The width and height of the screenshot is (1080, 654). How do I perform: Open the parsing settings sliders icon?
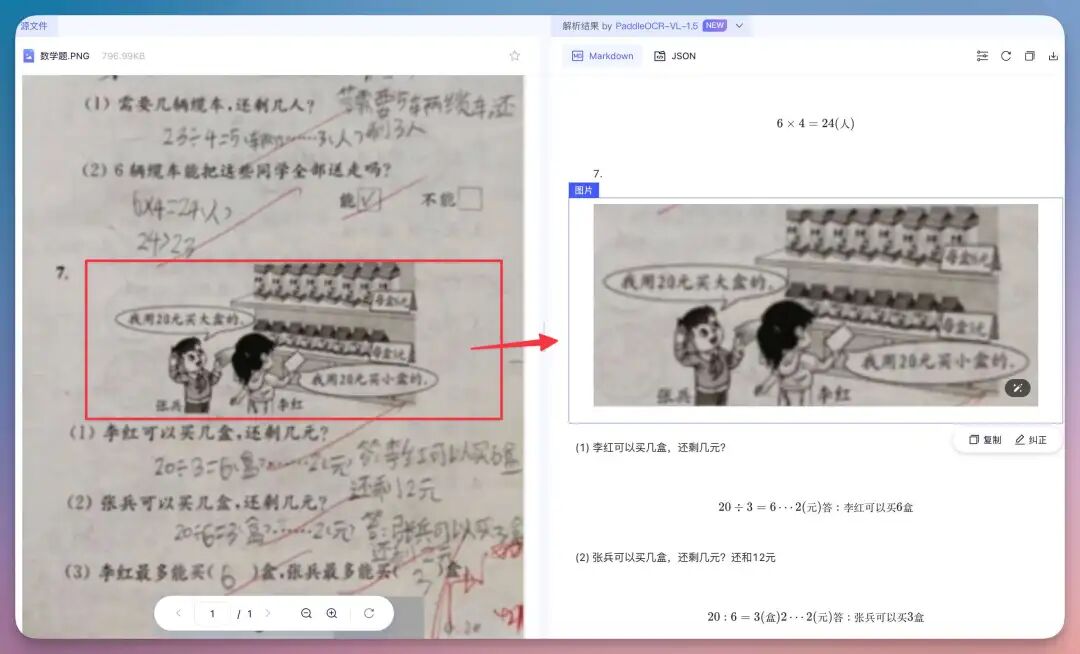click(x=982, y=57)
